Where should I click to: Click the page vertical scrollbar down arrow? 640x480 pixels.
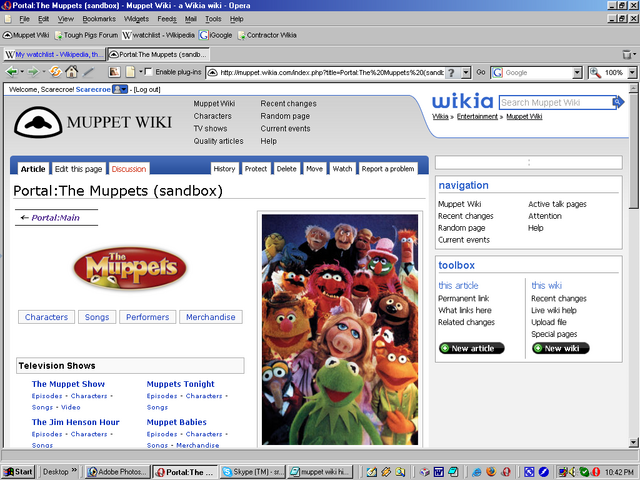633,442
